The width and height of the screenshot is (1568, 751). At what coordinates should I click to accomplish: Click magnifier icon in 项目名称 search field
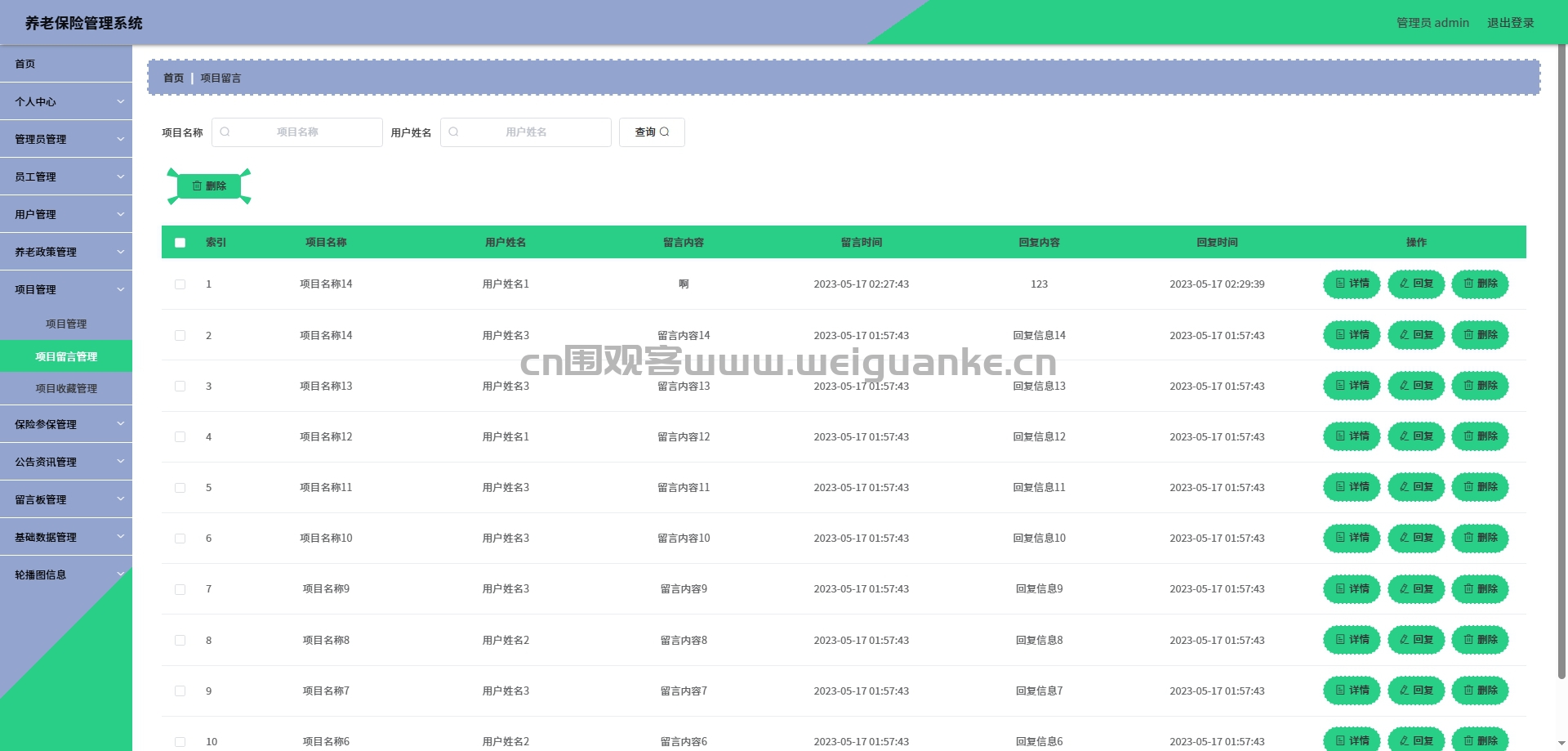tap(225, 132)
